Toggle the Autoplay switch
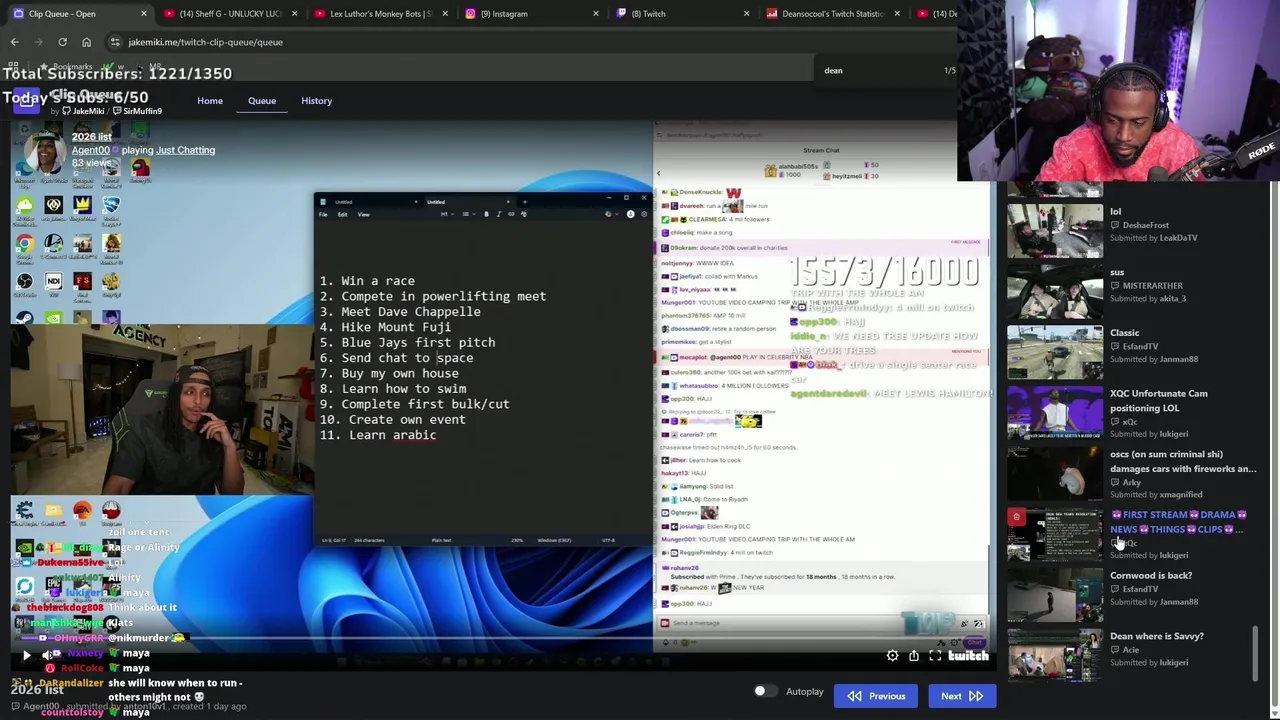 [765, 691]
